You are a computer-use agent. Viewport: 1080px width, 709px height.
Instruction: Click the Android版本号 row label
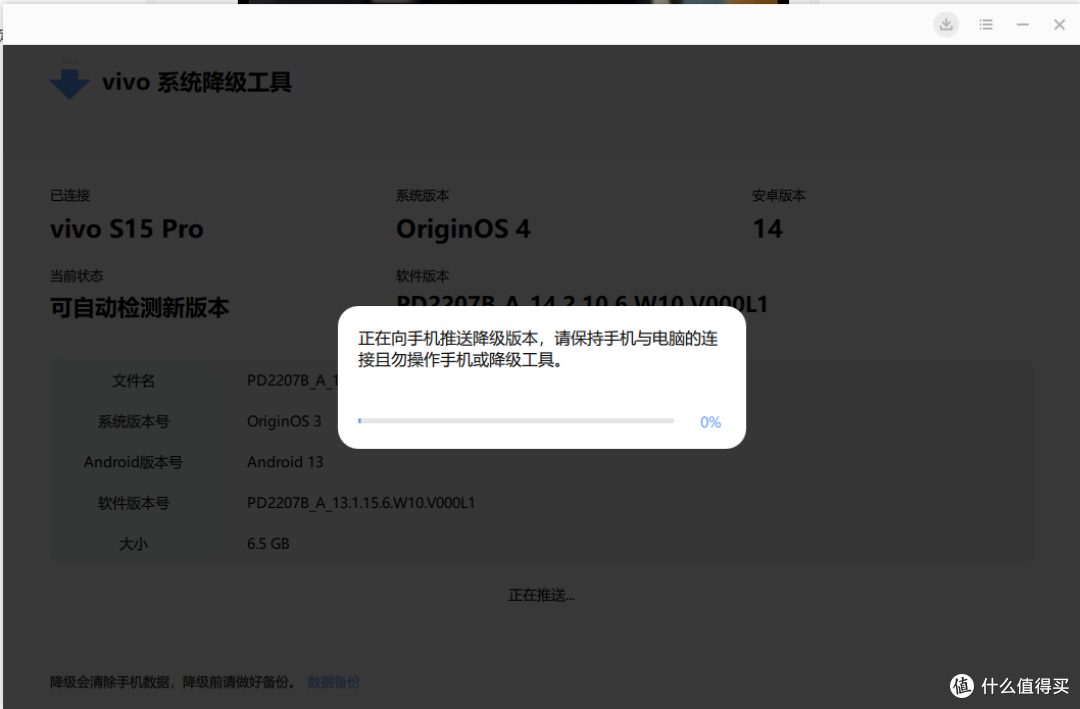point(133,462)
